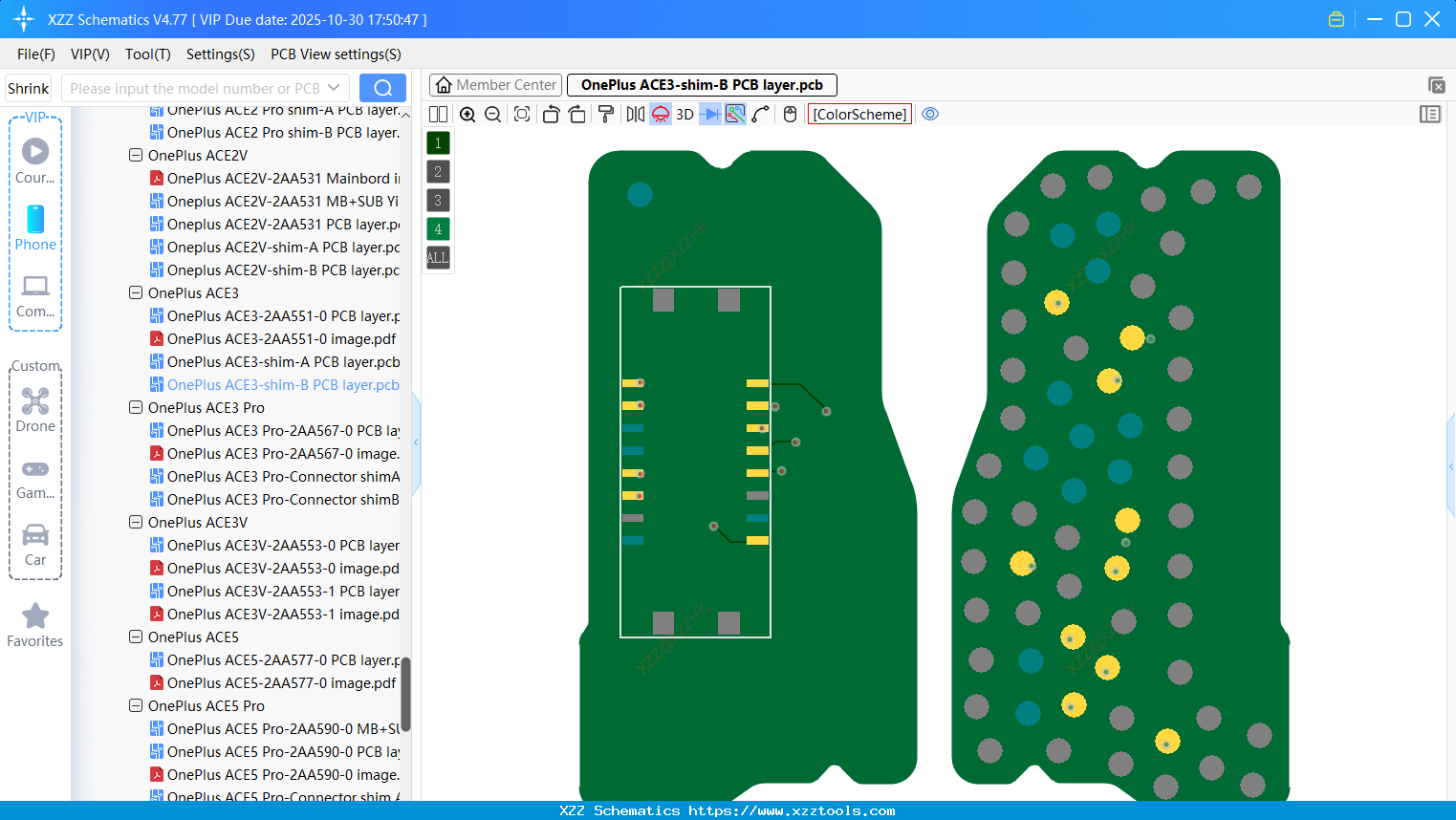Open the Favorites section
Screen dimensions: 1456x820
[x=35, y=626]
